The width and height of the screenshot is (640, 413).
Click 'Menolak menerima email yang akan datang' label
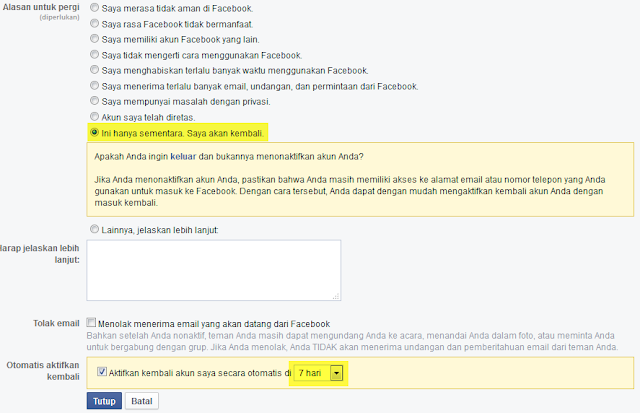214,324
